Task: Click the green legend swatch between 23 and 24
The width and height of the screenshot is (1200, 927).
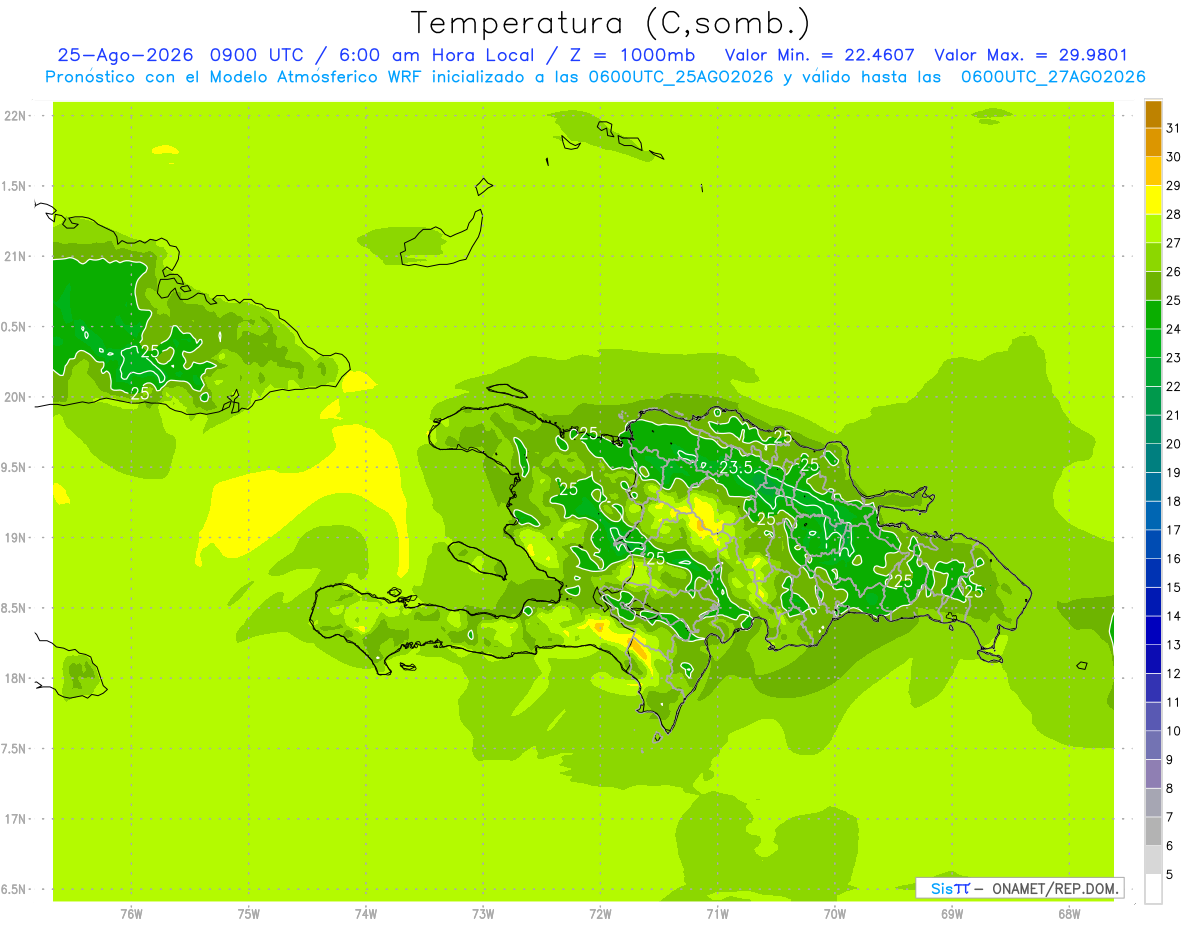Action: pyautogui.click(x=1153, y=343)
